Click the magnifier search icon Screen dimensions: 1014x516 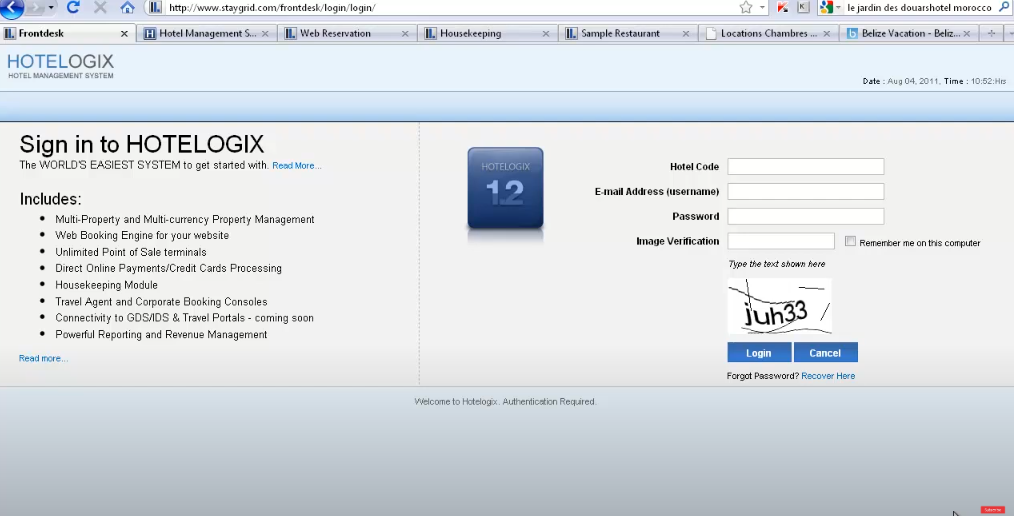(x=1004, y=7)
